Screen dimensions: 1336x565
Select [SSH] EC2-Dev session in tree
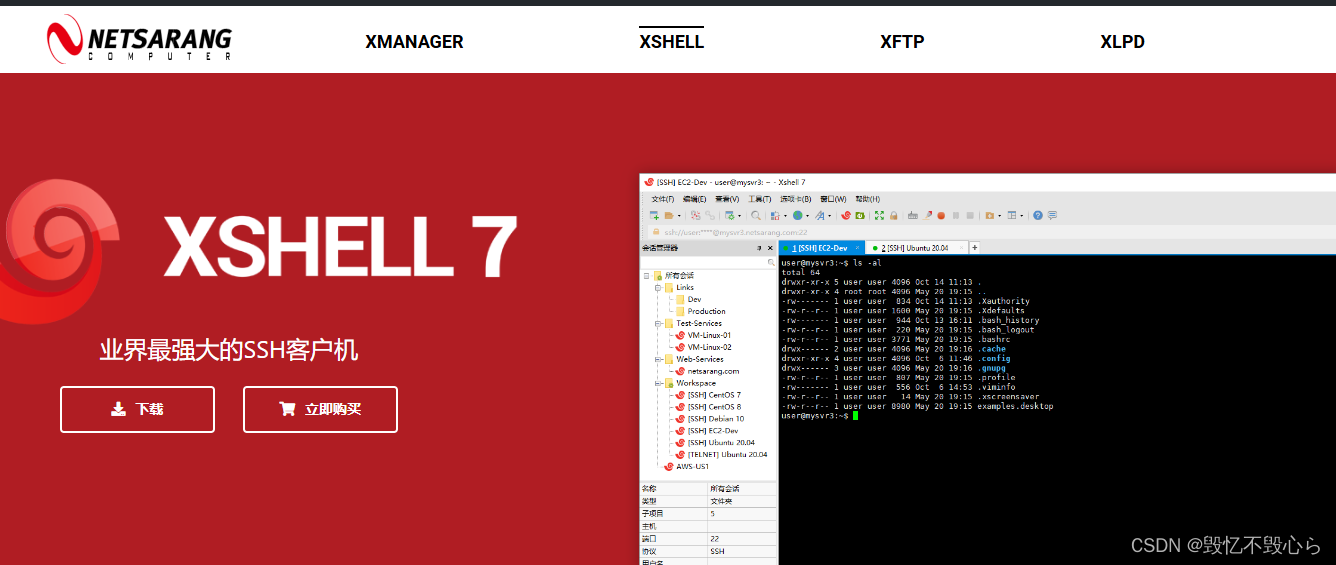pos(713,431)
